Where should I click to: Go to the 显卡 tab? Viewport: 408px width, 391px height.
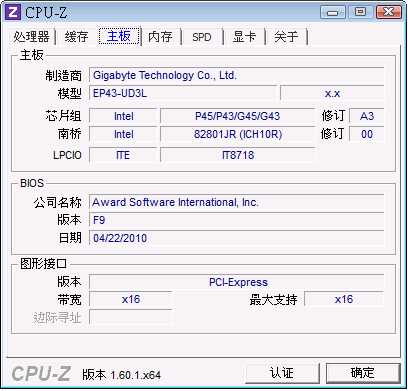coord(244,36)
